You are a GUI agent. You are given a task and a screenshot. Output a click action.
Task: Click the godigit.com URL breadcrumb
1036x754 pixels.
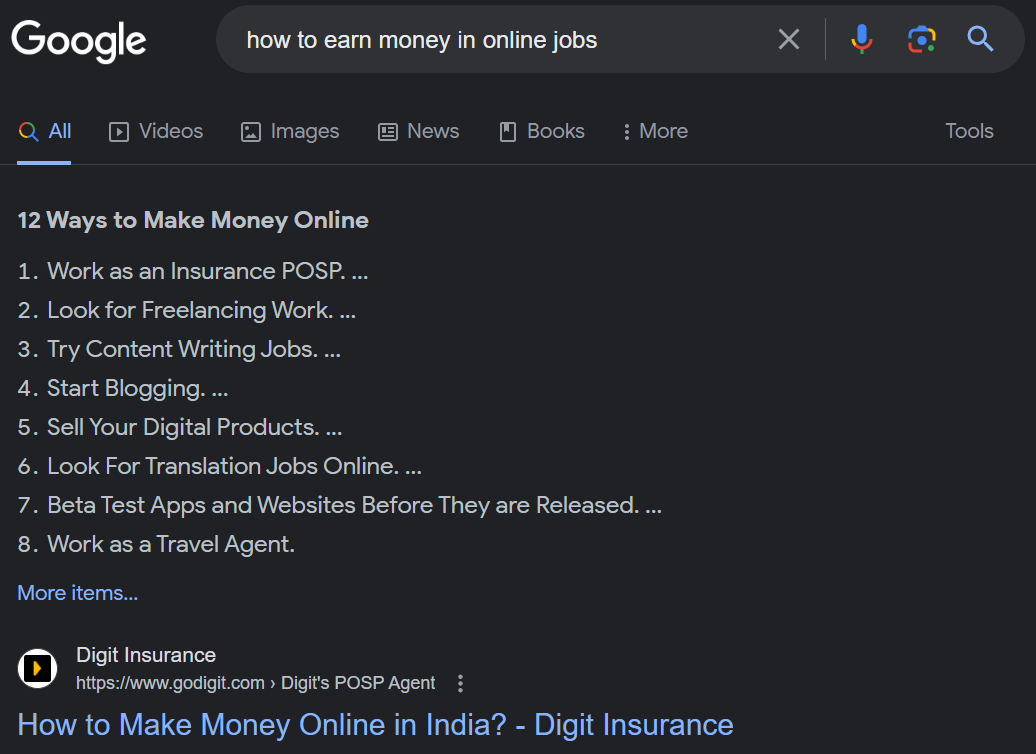(x=256, y=683)
